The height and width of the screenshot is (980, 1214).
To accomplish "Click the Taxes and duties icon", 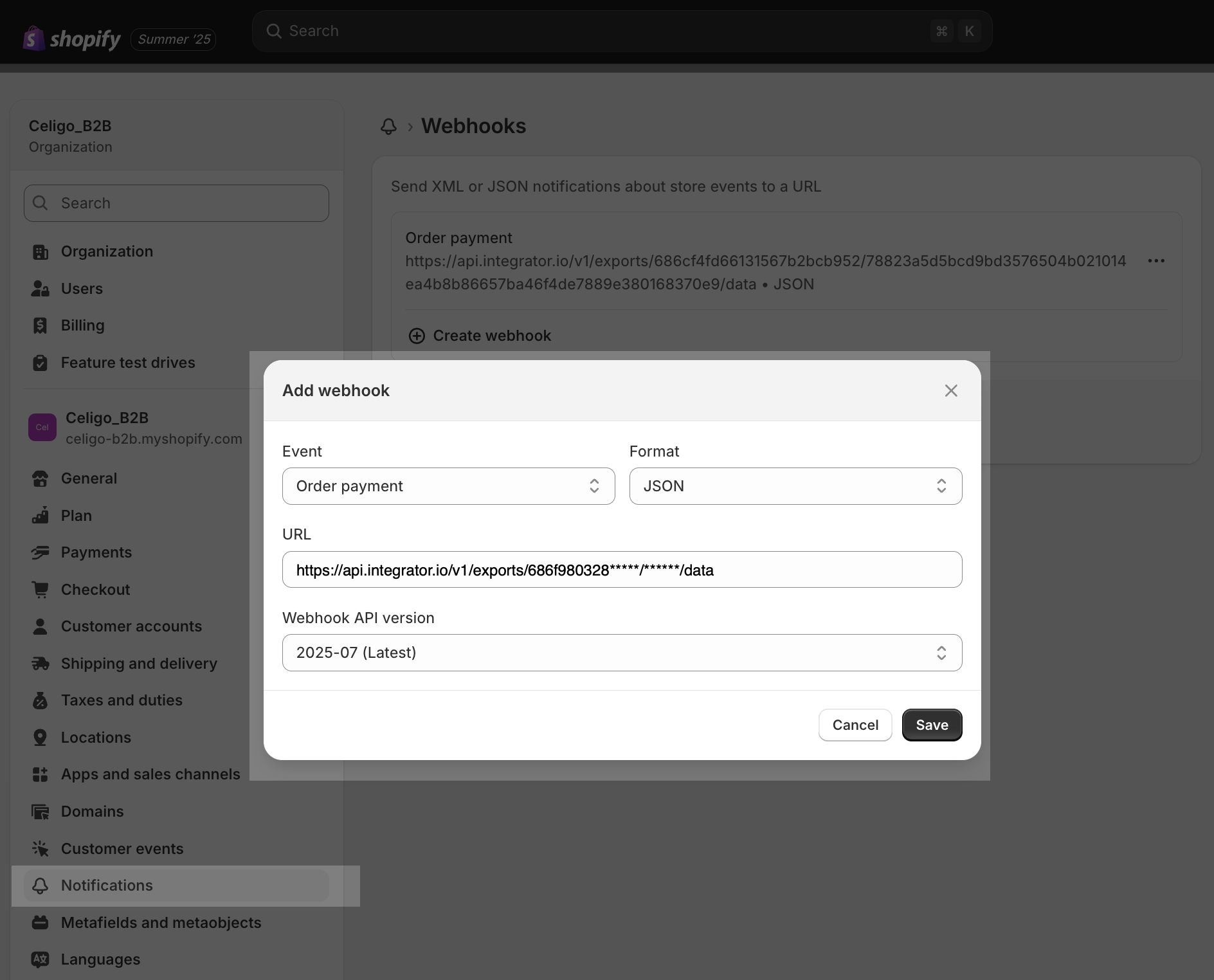I will coord(41,700).
